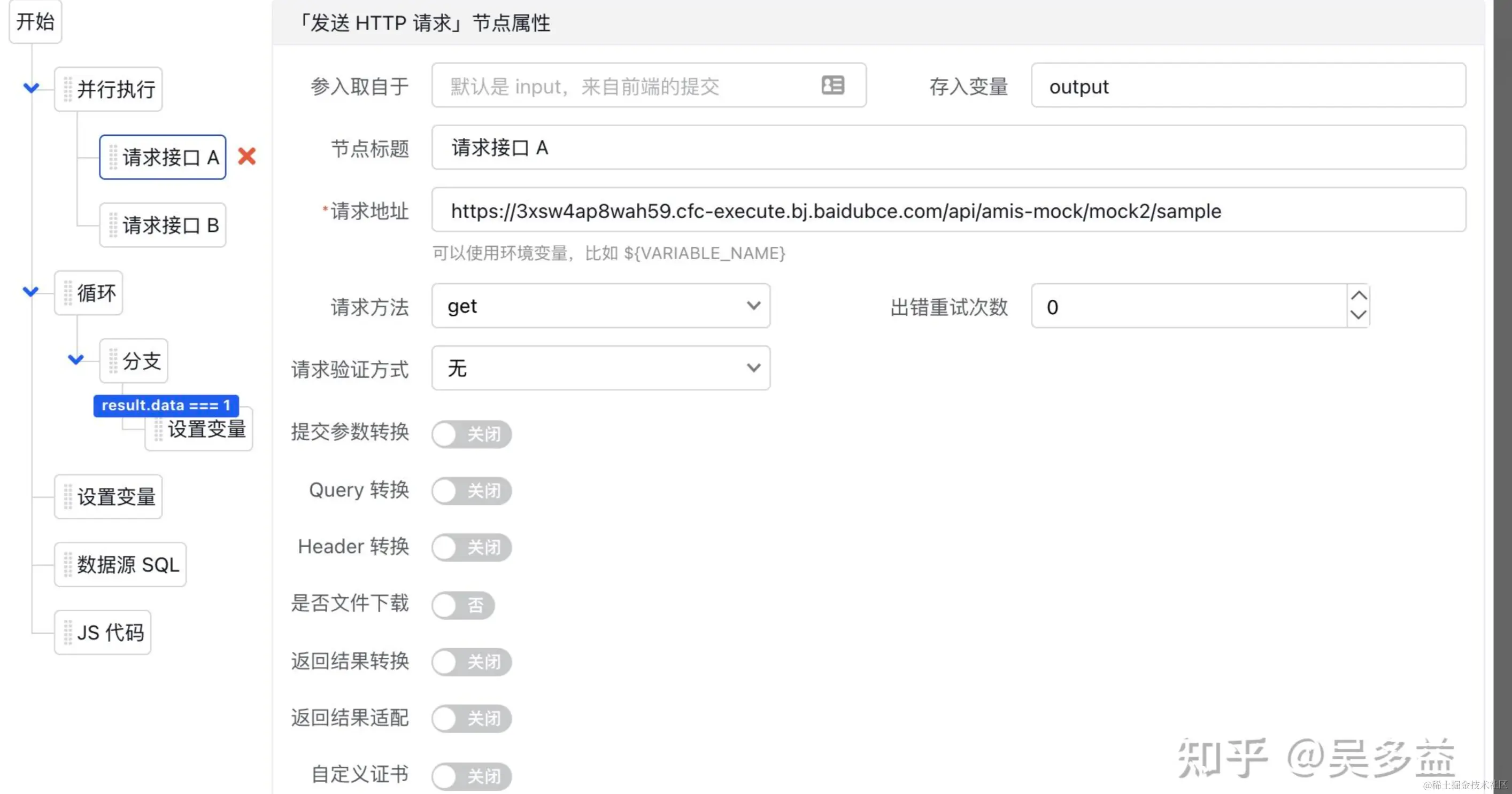
Task: Click drag handle icon of 并行执行 node
Action: coord(67,89)
